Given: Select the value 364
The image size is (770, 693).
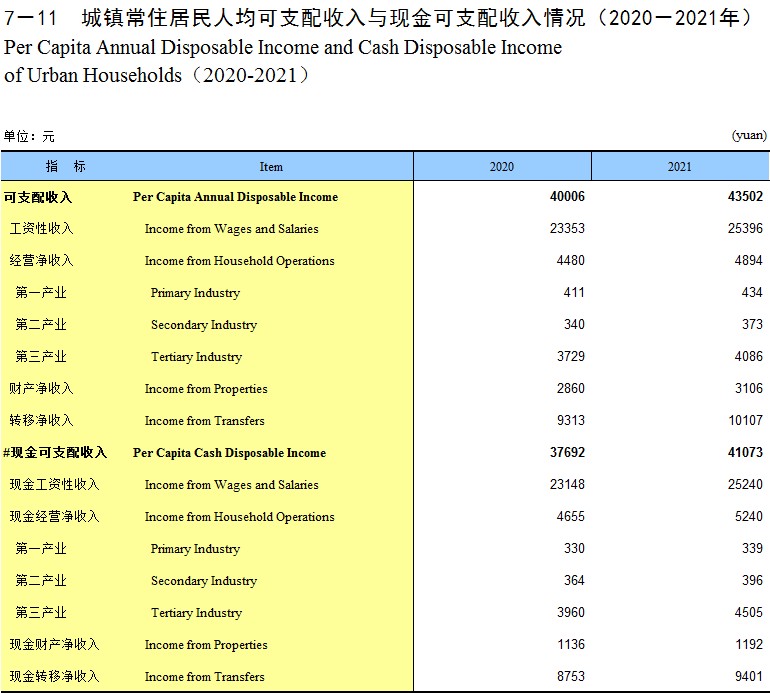Looking at the screenshot, I should click(x=574, y=580).
